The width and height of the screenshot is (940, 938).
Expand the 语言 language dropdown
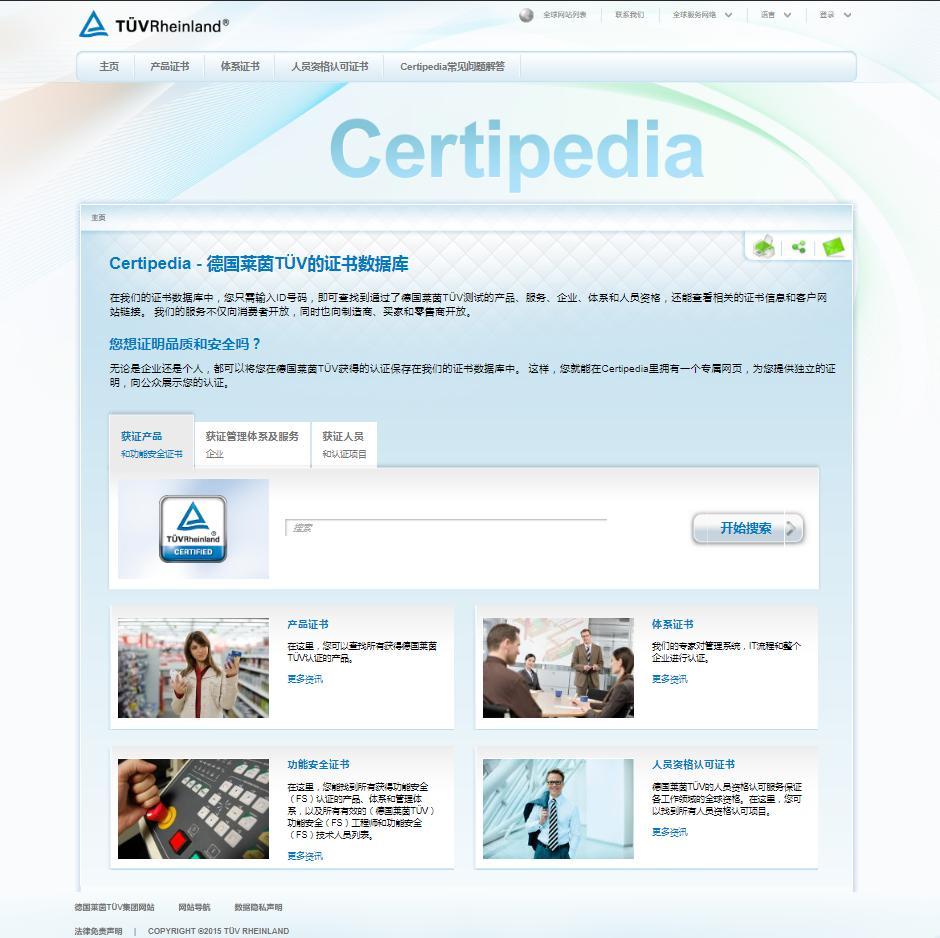776,15
